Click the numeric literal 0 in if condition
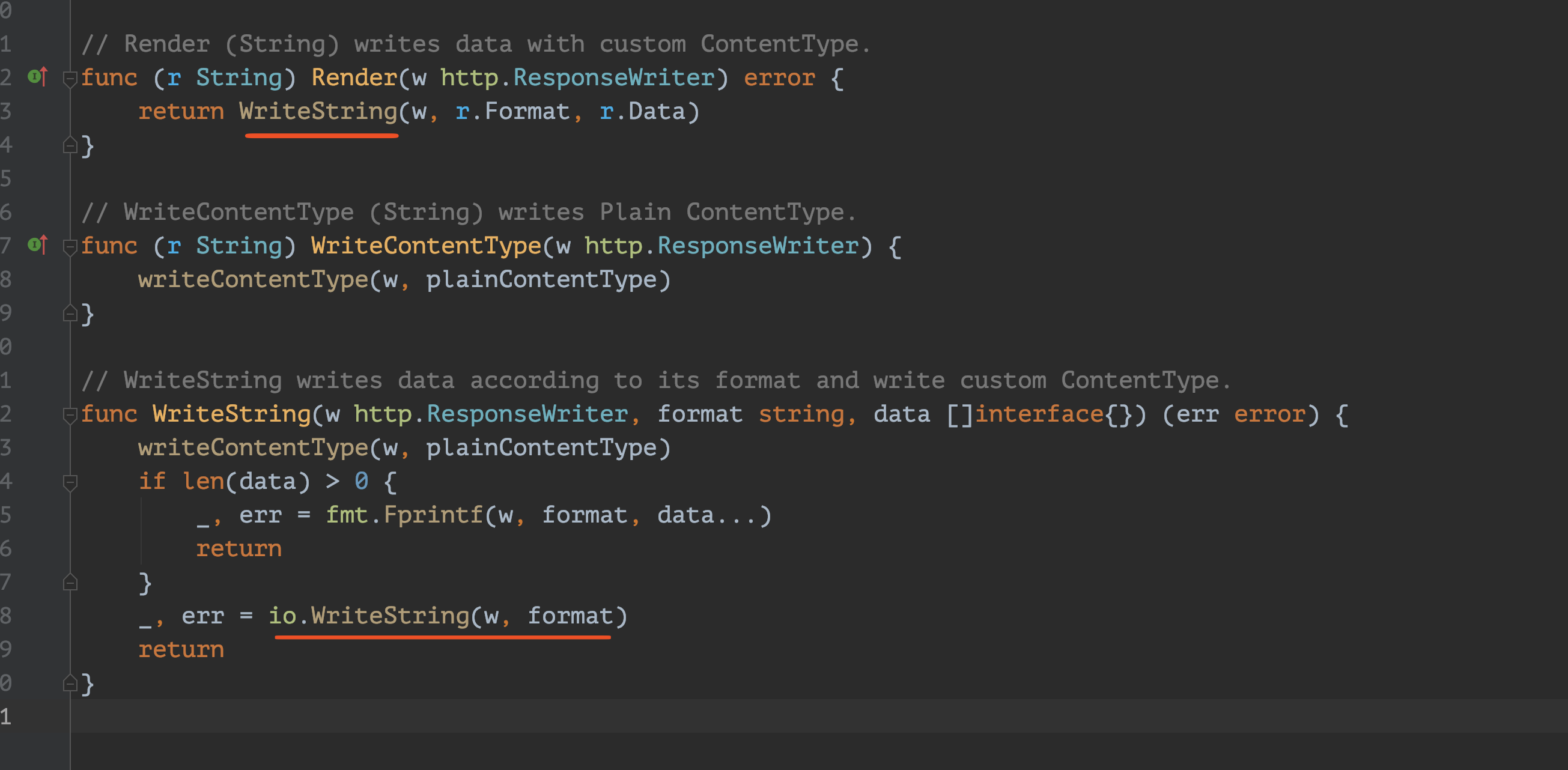 pos(361,482)
